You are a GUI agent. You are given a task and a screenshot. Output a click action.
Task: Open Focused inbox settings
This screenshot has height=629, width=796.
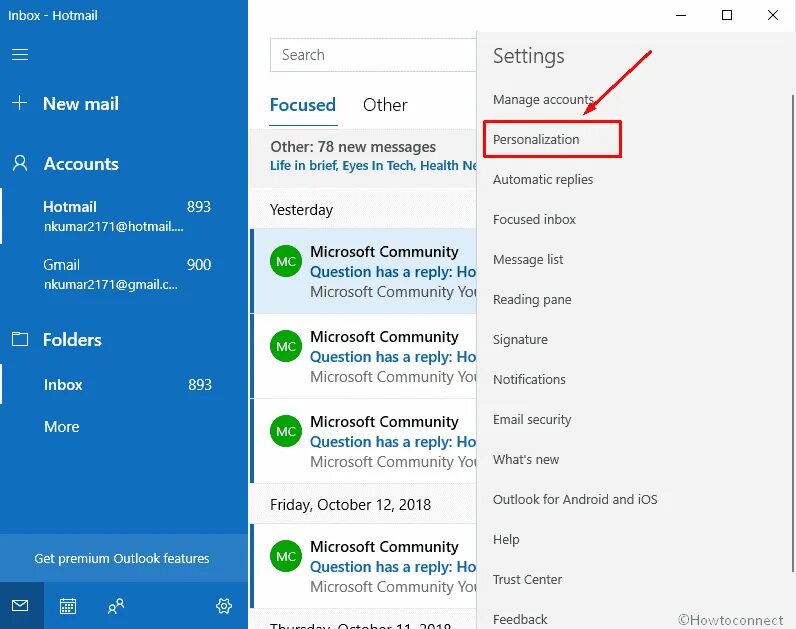click(534, 219)
